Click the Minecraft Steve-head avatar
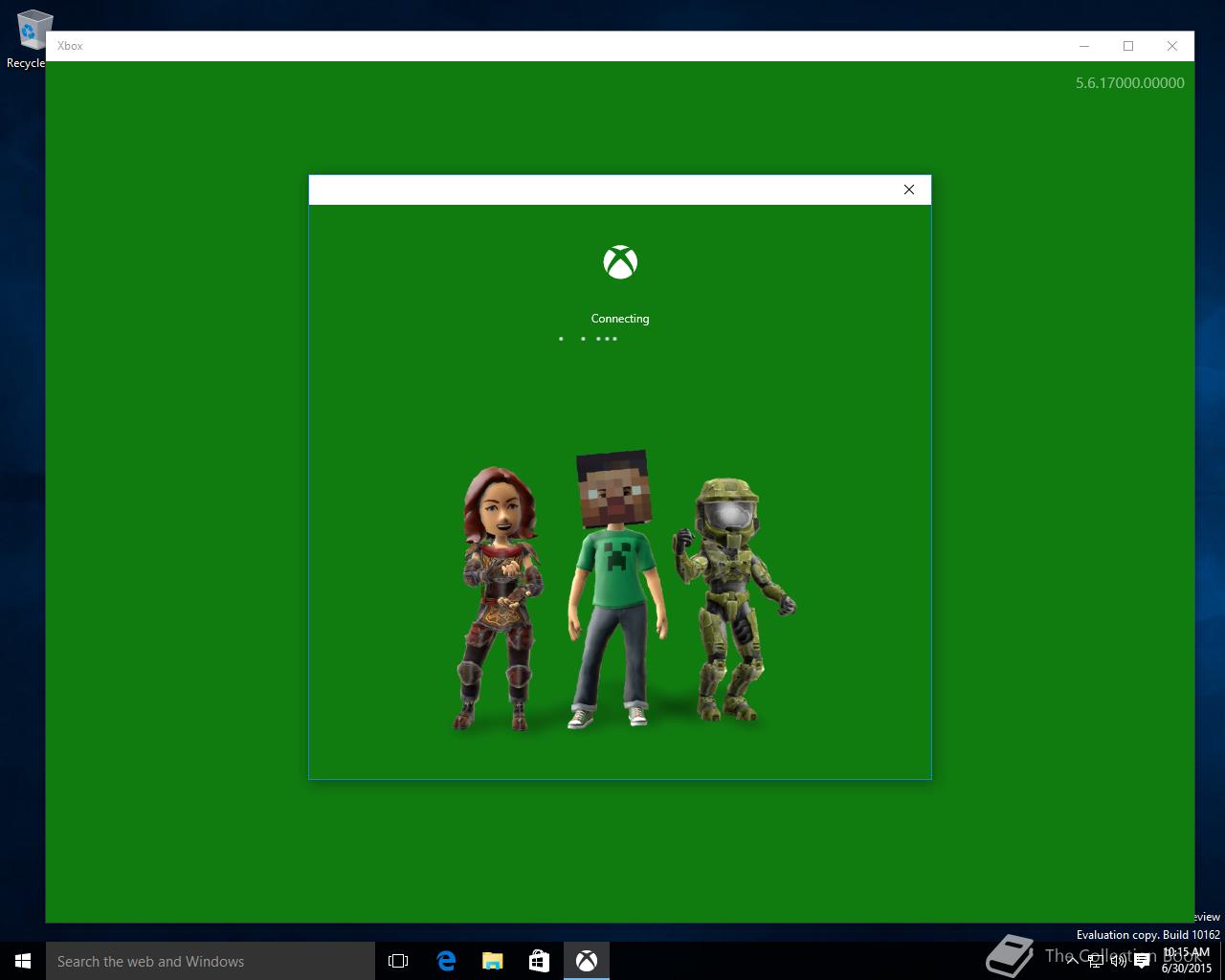1225x980 pixels. coord(616,590)
